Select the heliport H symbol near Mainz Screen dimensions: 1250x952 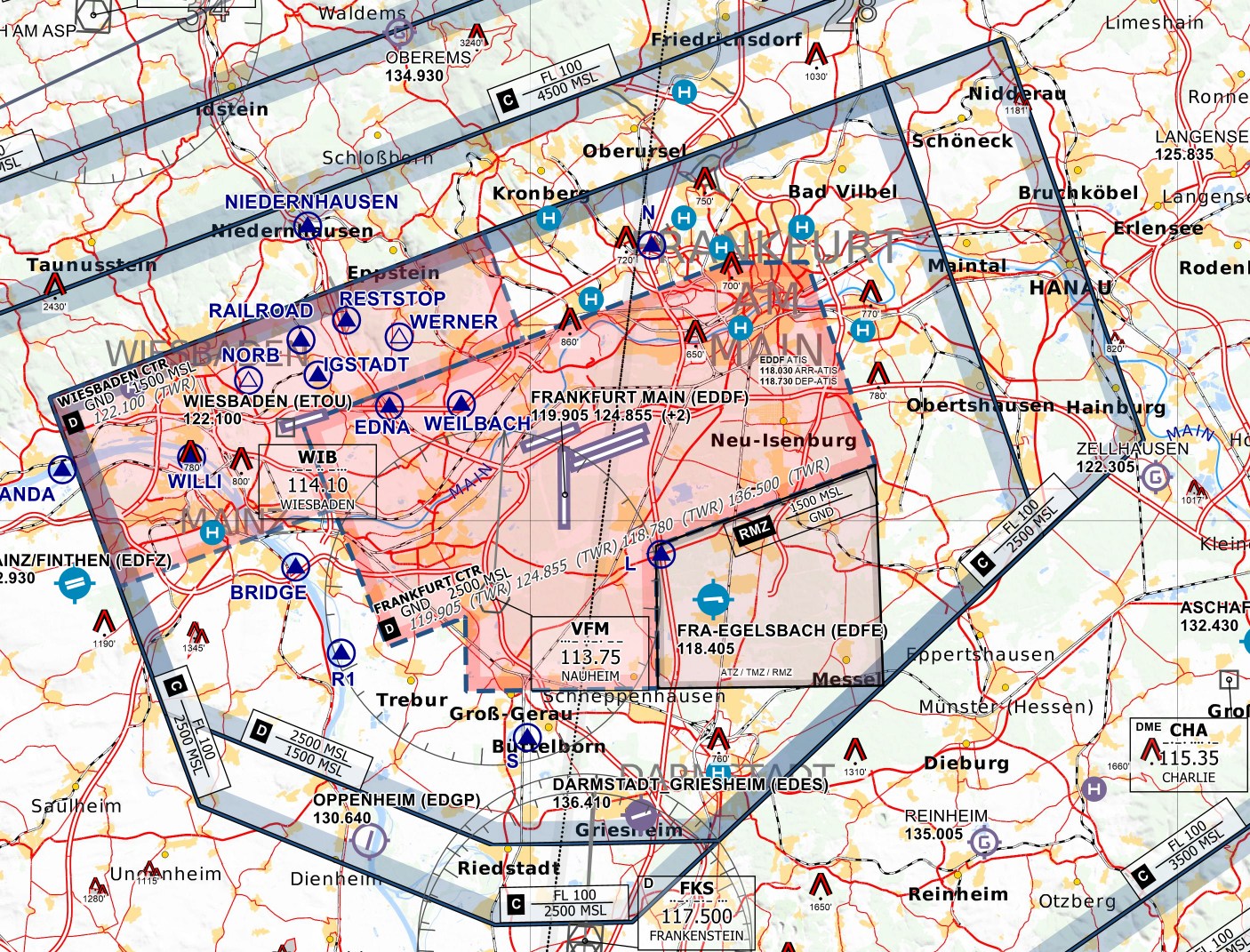[x=212, y=532]
